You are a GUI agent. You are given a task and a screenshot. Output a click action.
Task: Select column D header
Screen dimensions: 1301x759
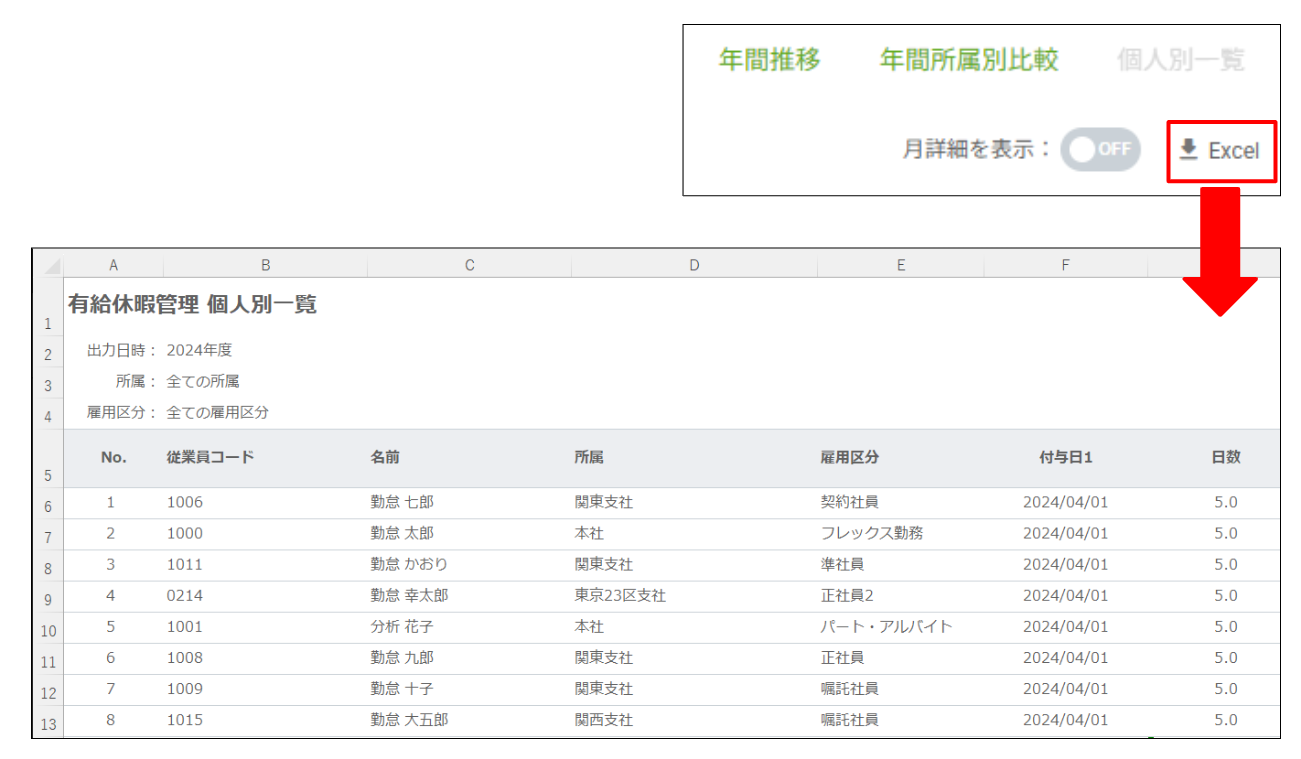point(694,265)
